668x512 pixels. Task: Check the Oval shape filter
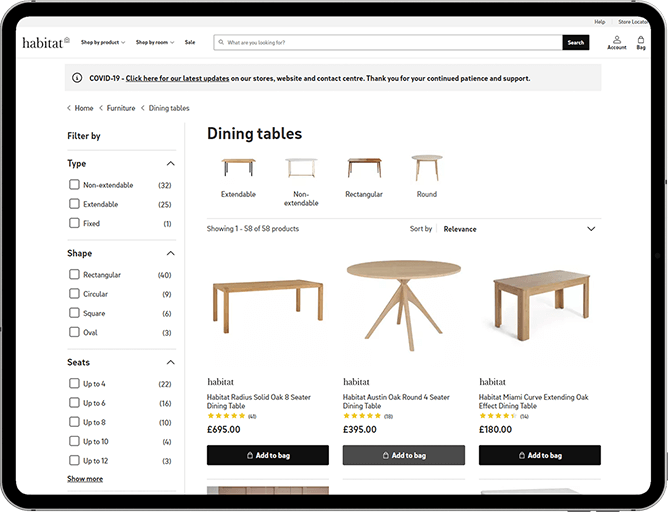click(74, 332)
